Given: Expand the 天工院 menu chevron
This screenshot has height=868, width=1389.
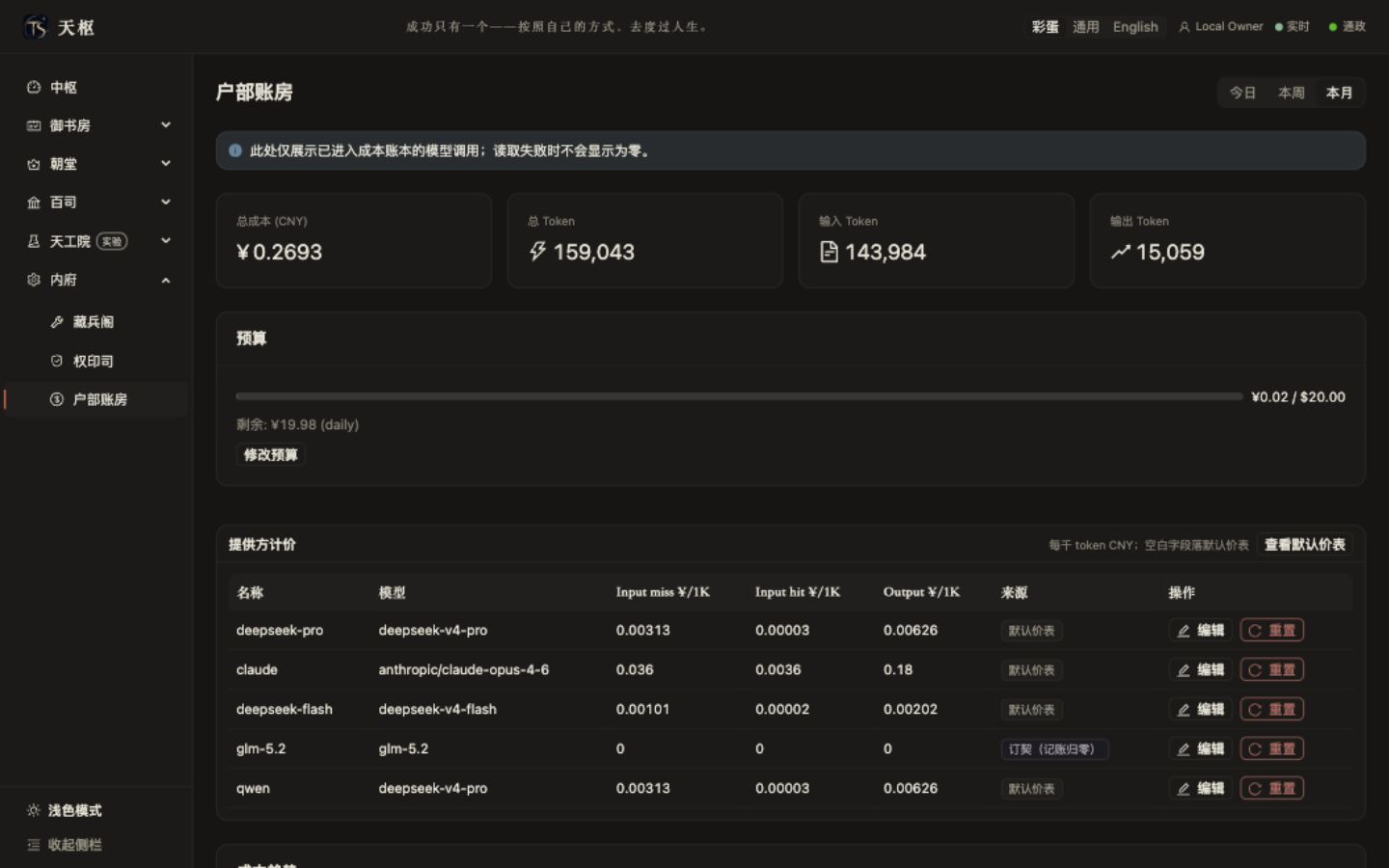Looking at the screenshot, I should coord(166,241).
